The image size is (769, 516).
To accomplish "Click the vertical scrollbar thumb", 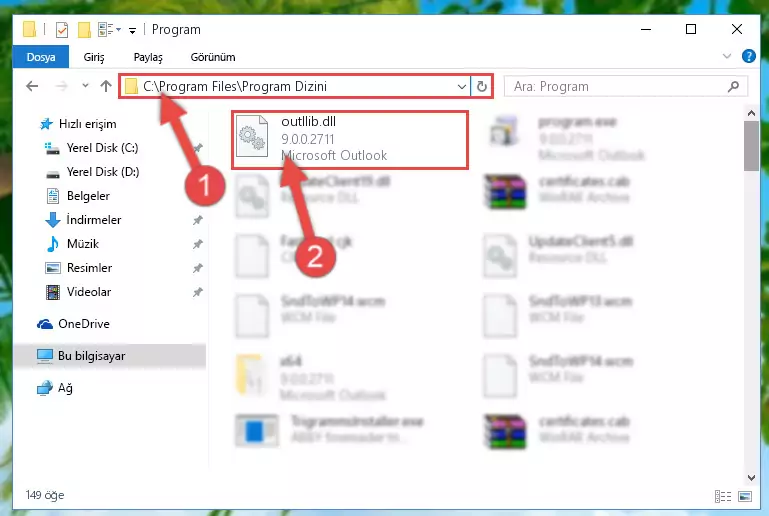I will click(751, 146).
